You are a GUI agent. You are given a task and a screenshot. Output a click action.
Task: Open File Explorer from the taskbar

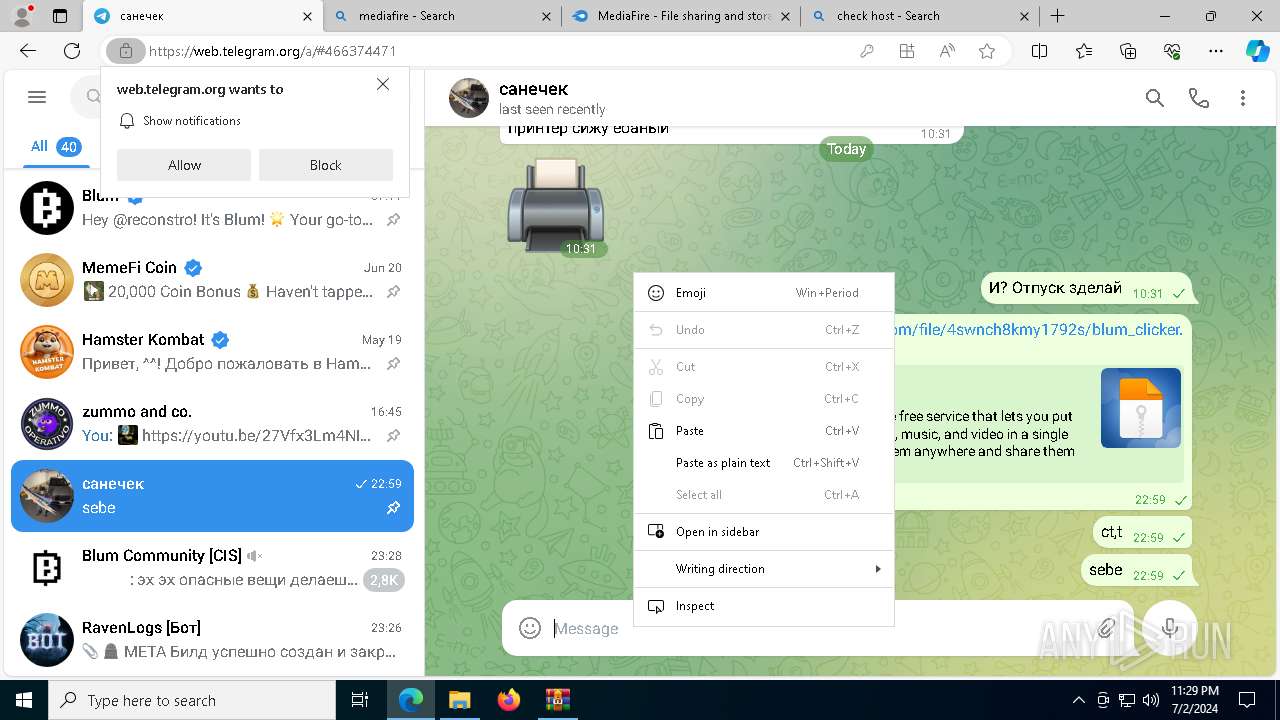459,700
